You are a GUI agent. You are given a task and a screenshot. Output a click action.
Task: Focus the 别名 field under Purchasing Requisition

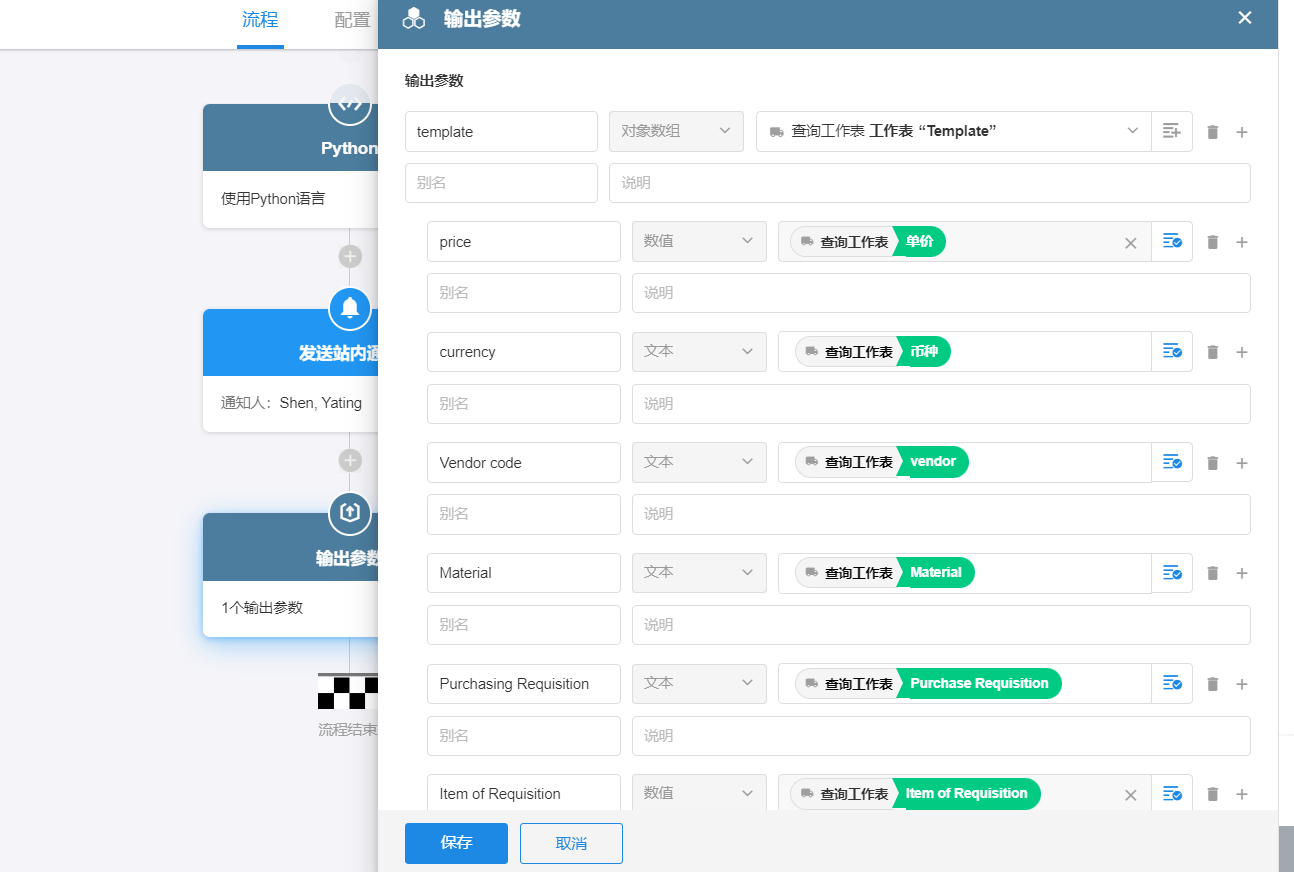click(x=524, y=736)
